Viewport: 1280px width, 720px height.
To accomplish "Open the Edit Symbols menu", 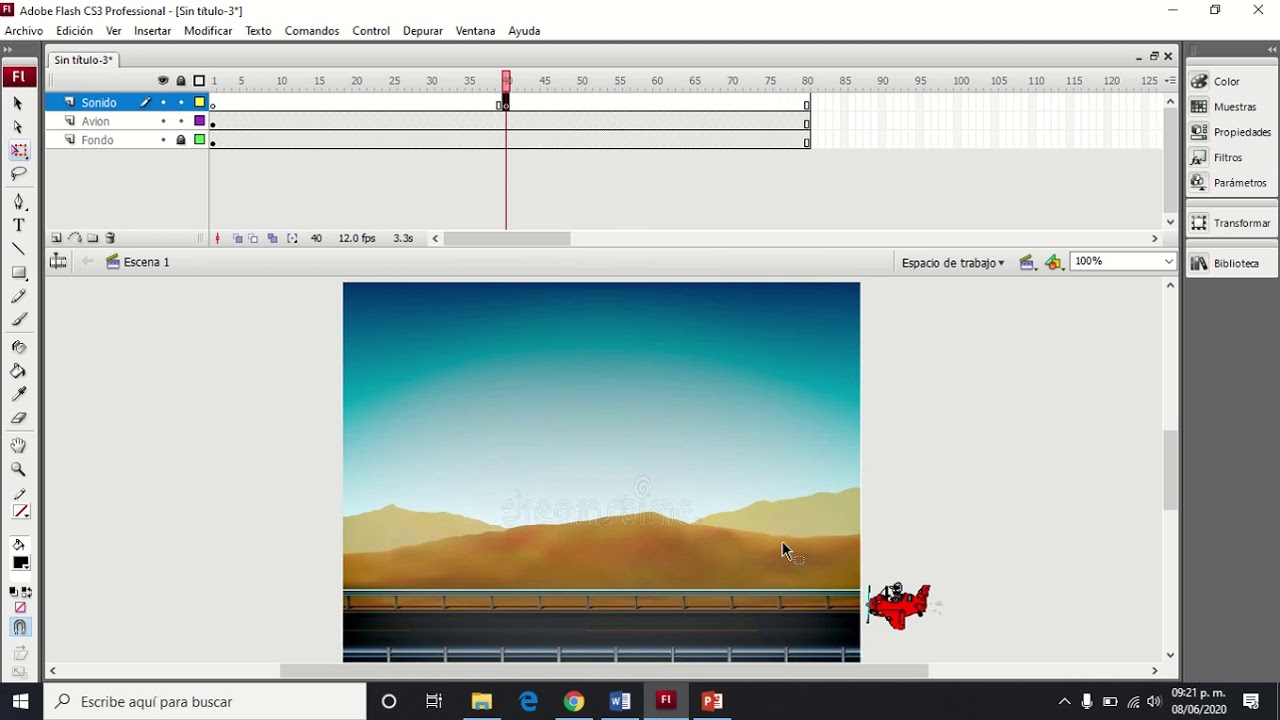I will coord(1053,262).
